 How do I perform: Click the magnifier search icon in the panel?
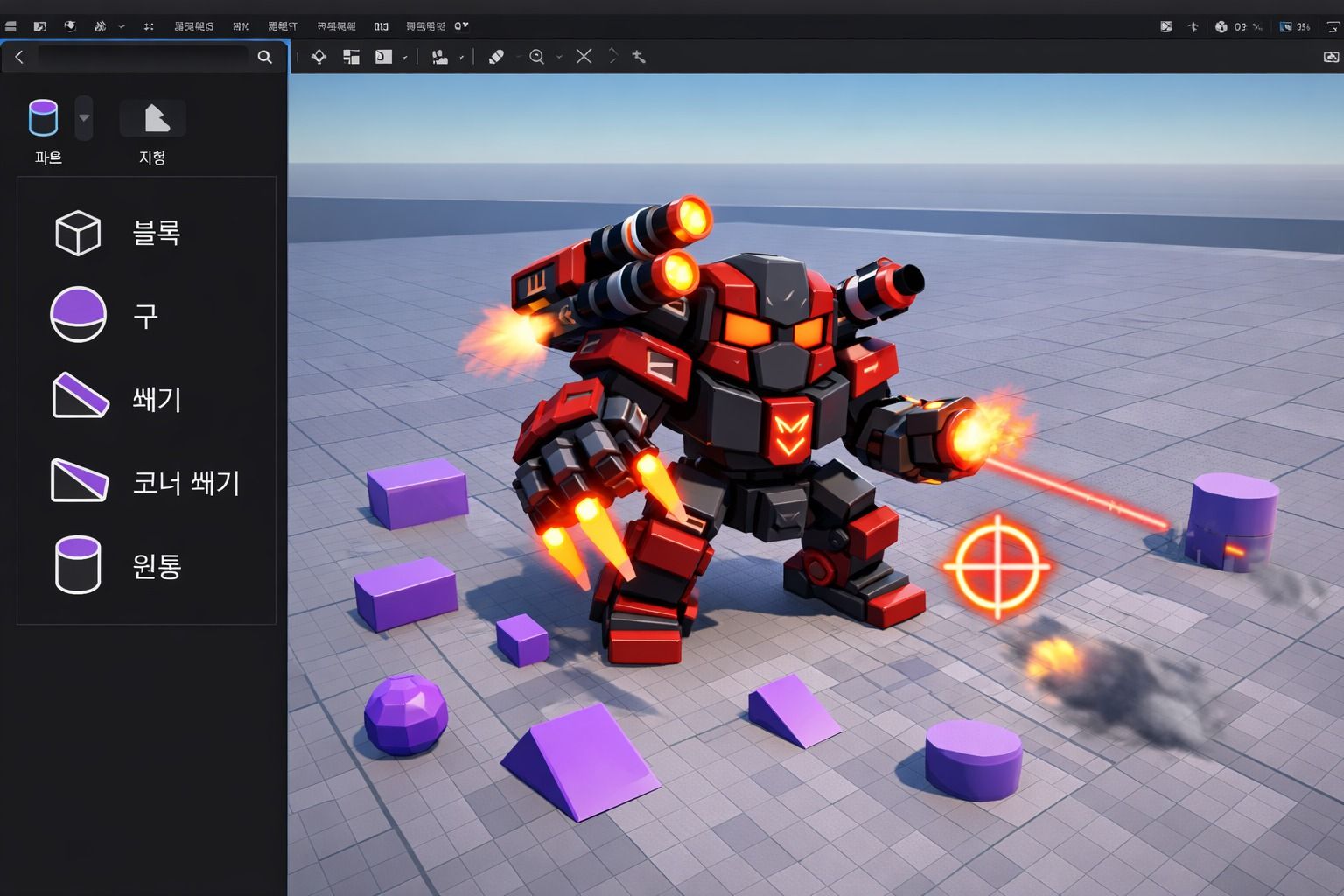(264, 57)
